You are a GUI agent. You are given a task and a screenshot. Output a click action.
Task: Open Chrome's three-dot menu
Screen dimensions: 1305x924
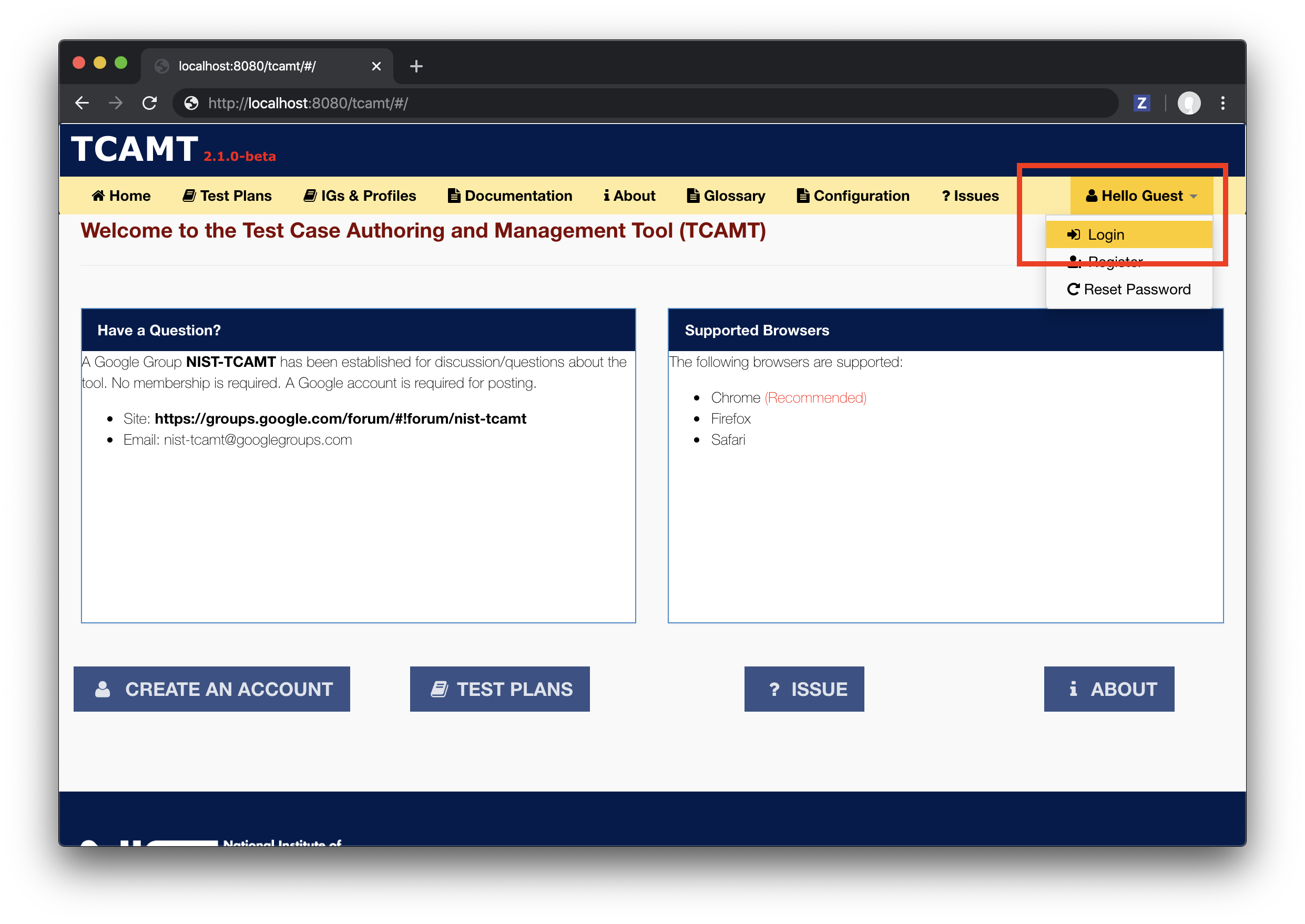pyautogui.click(x=1222, y=103)
